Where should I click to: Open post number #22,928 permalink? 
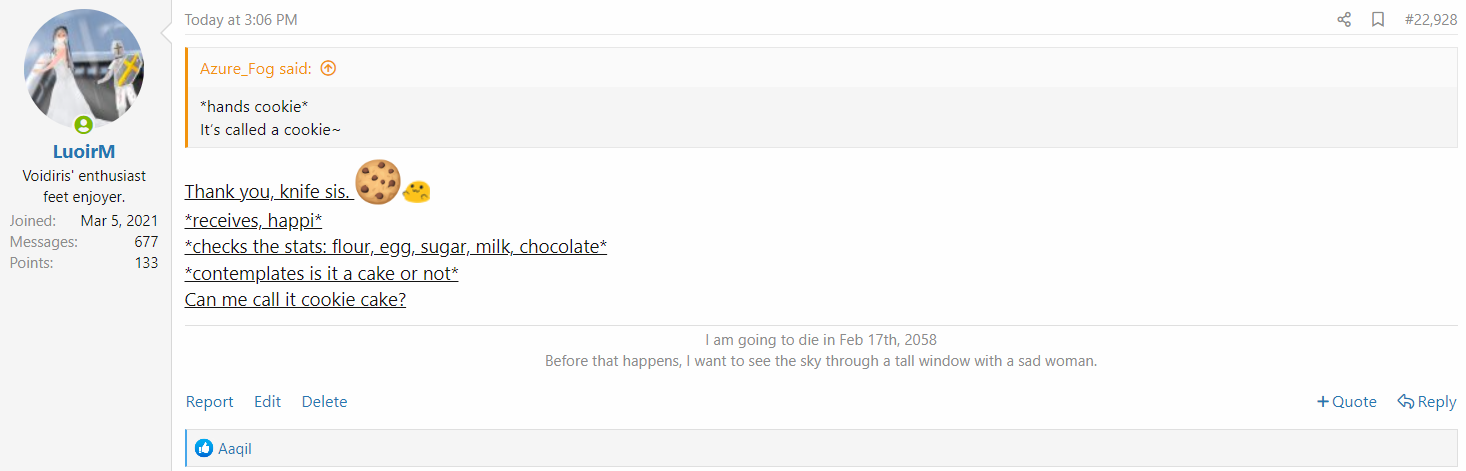point(1430,20)
